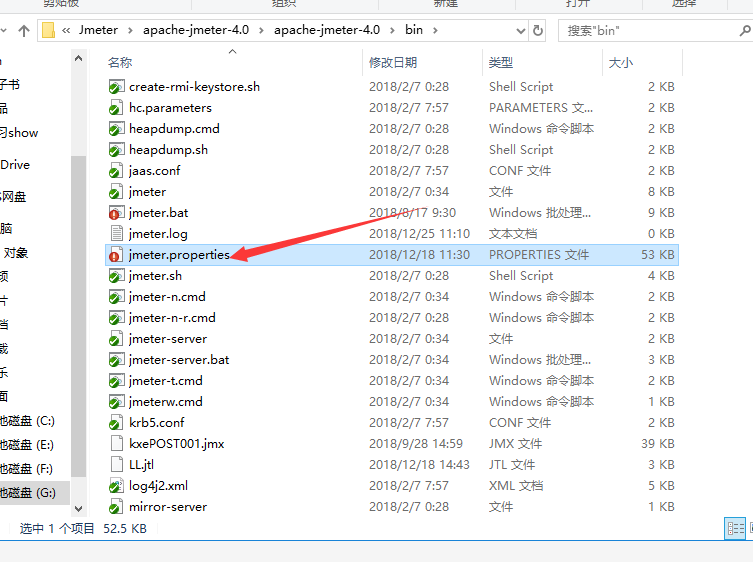Click the extensionless jmeter file icon
This screenshot has height=562, width=753.
[116, 192]
